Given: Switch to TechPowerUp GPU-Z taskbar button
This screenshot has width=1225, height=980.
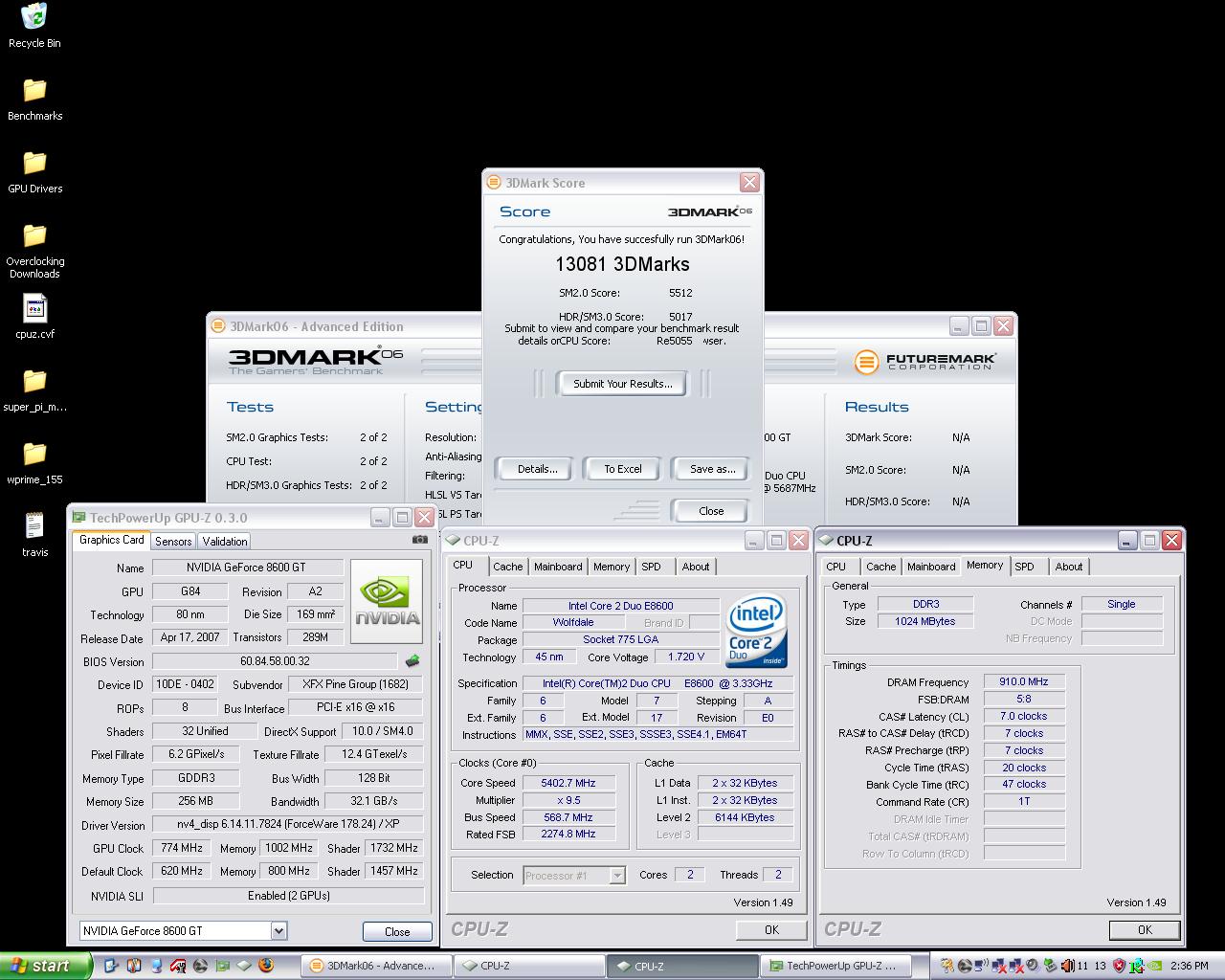Looking at the screenshot, I should tap(835, 966).
